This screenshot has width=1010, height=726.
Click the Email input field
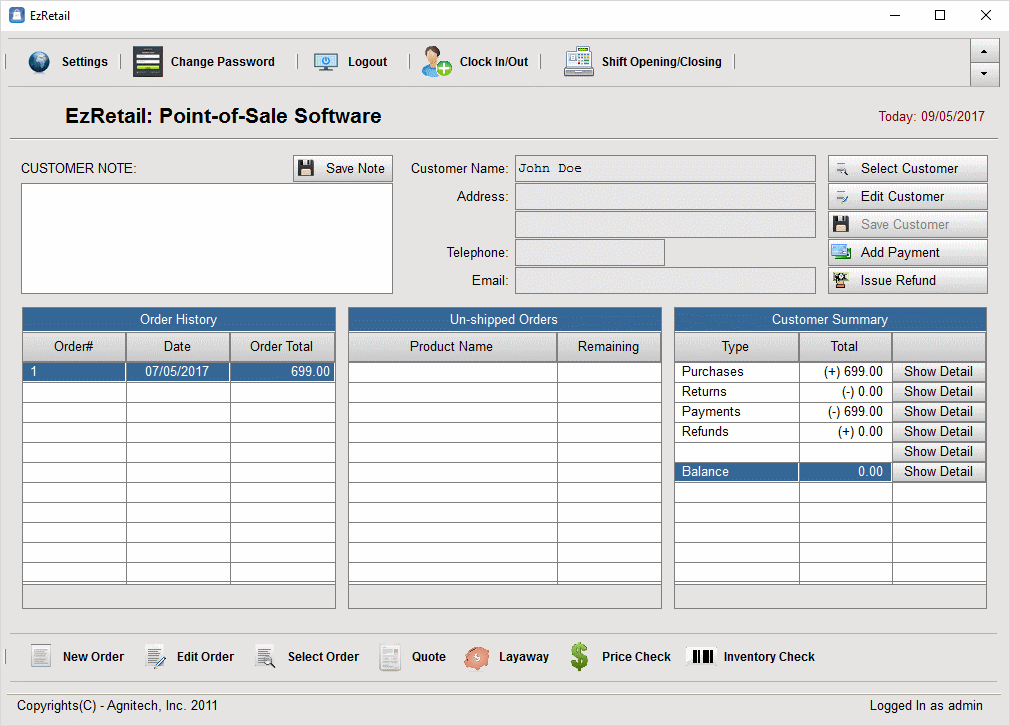pos(665,280)
